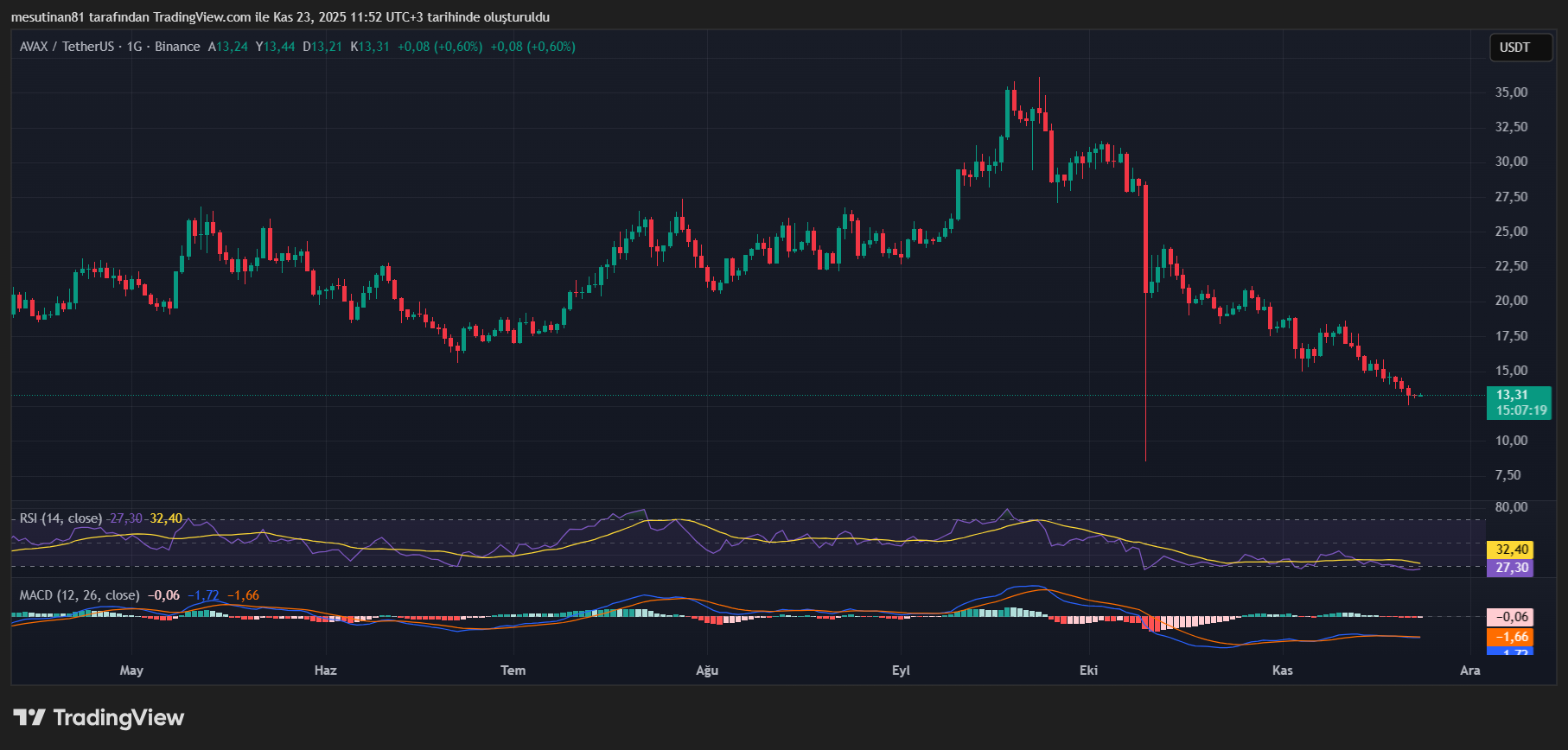Click the AVAX / TetherUS symbol title

click(67, 47)
